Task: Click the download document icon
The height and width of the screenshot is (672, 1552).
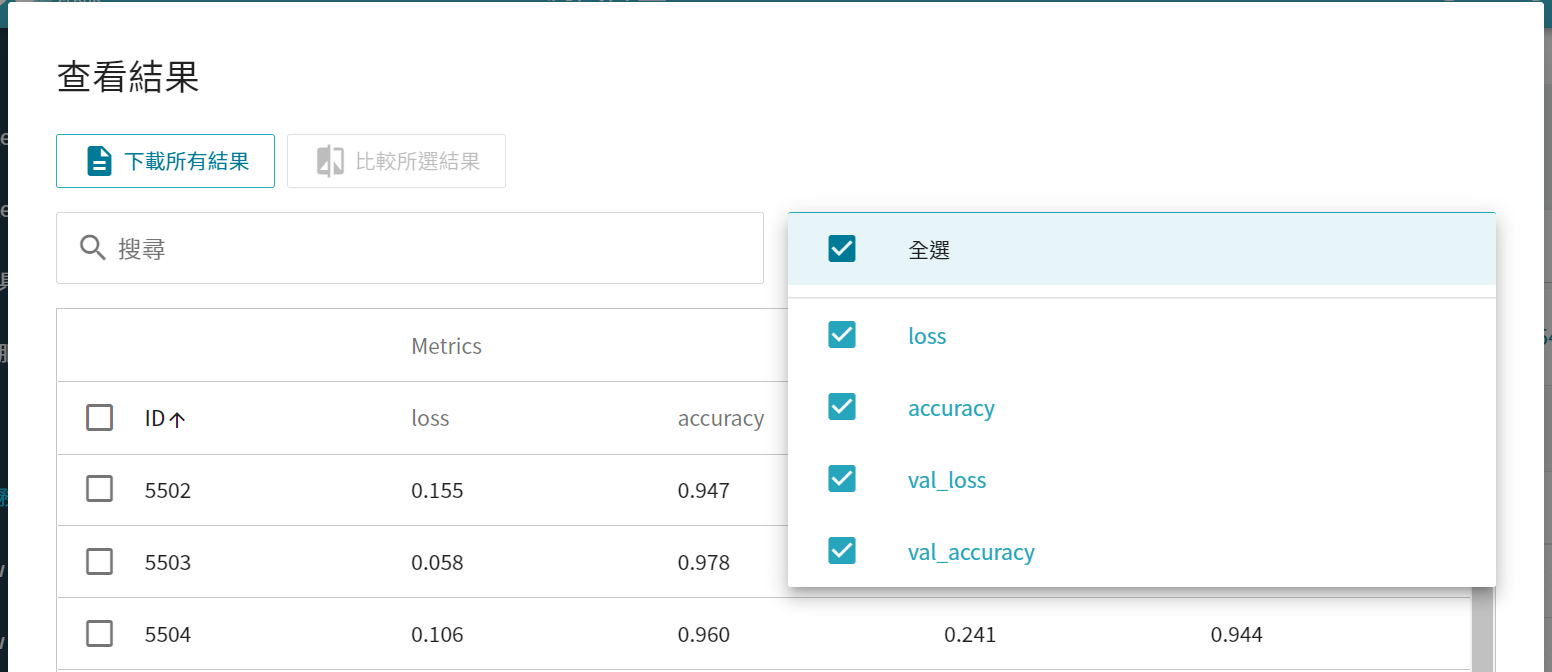Action: (98, 161)
